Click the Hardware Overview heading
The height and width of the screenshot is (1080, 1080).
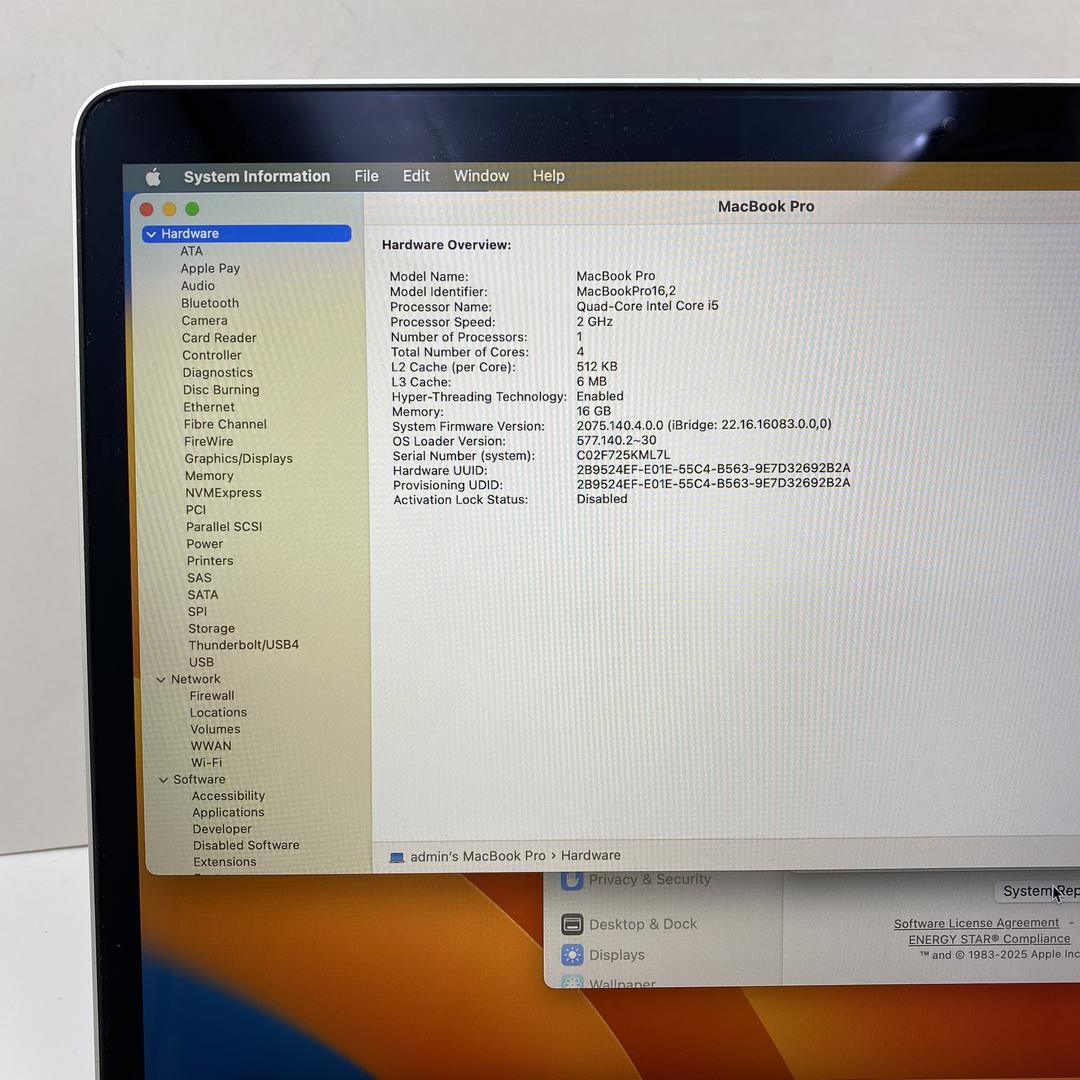[x=446, y=245]
